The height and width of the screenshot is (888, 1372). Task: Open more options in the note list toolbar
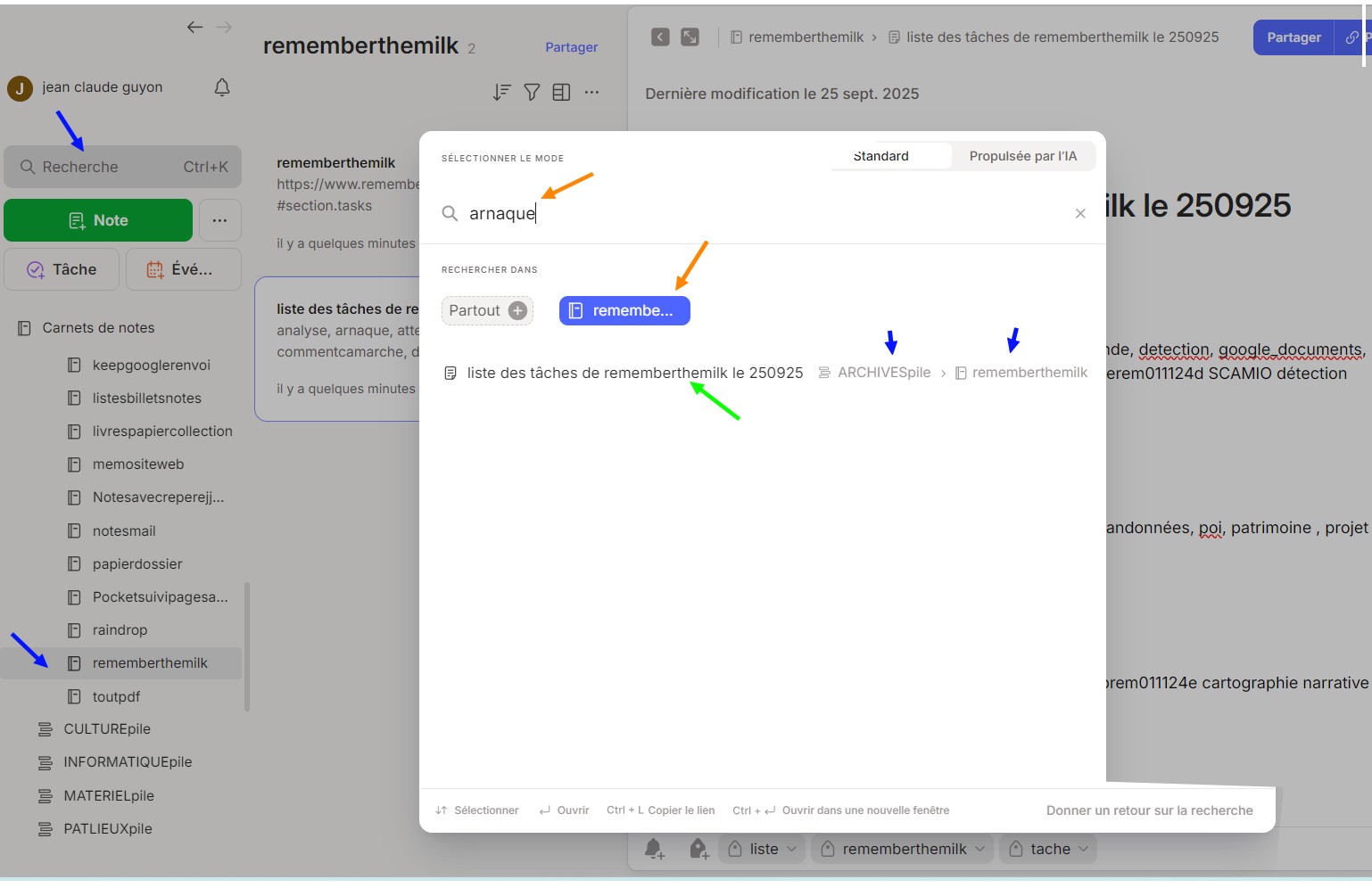click(x=591, y=92)
